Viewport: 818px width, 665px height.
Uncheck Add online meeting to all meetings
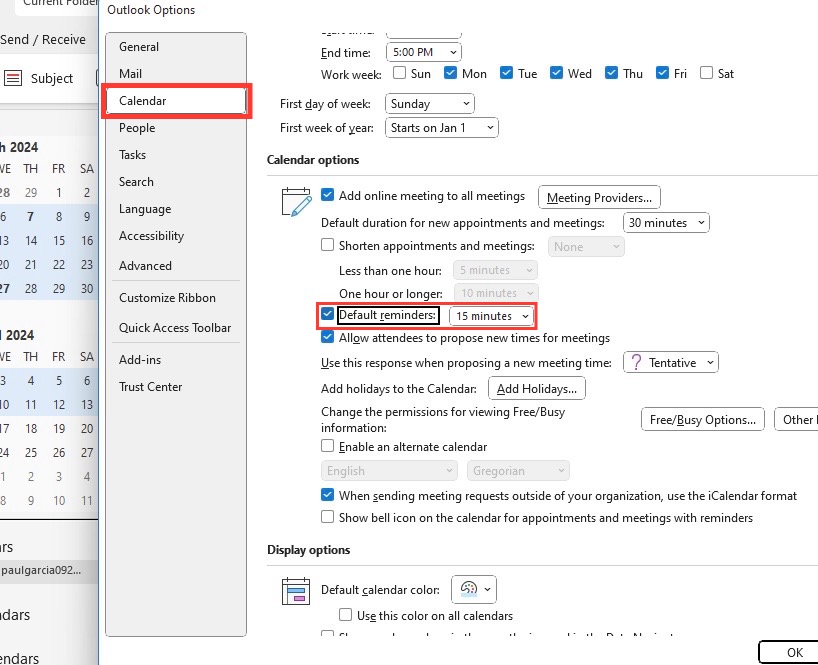click(x=327, y=195)
